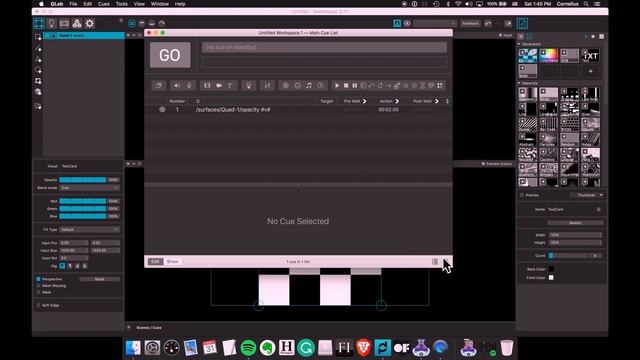Toggle the Preview checkbox in media panel
Image resolution: width=640 pixels, height=360 pixels.
pyautogui.click(x=522, y=195)
